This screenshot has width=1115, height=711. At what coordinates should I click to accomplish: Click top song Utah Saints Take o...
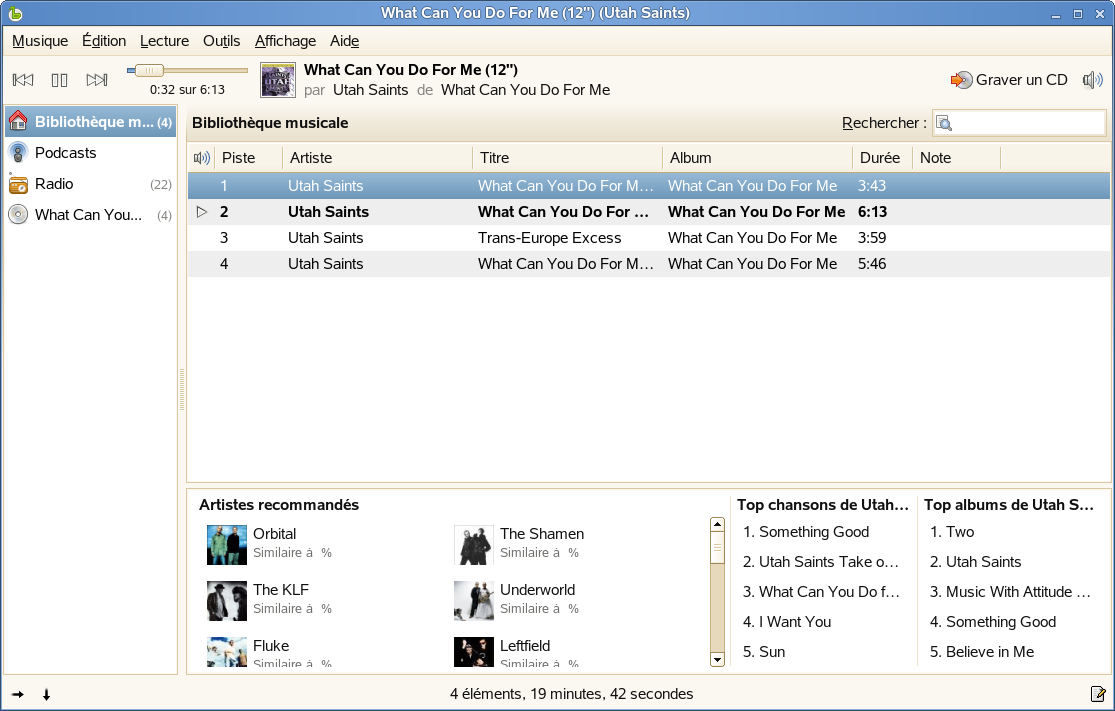pyautogui.click(x=821, y=562)
